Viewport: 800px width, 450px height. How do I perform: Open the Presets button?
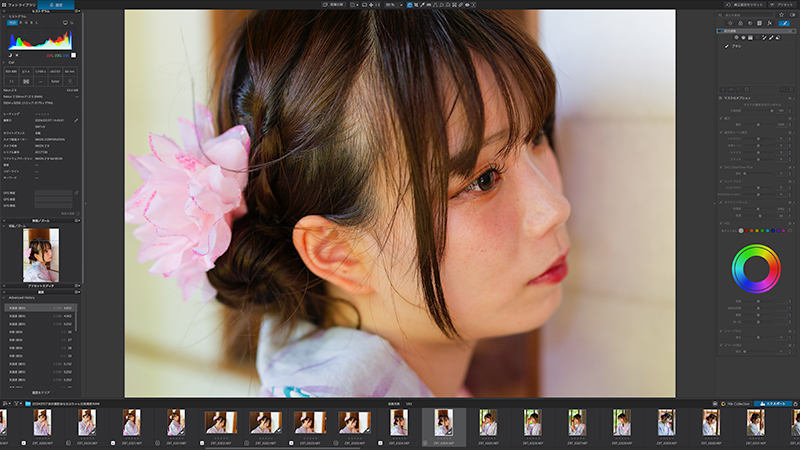782,5
